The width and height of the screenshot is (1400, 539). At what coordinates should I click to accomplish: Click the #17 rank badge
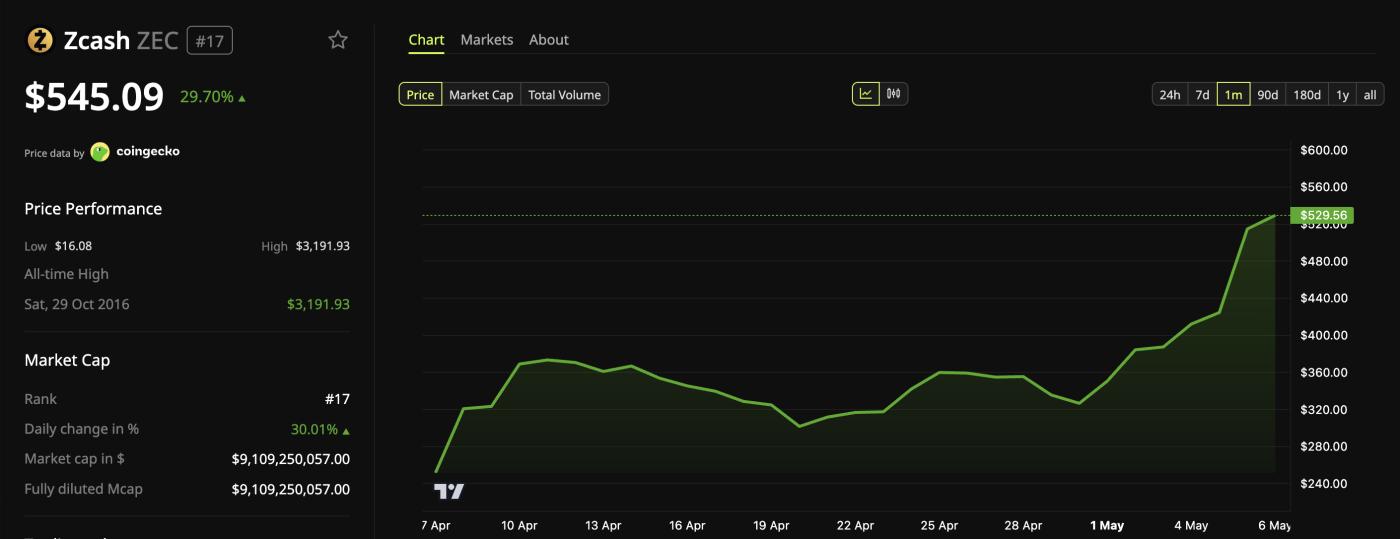point(210,41)
